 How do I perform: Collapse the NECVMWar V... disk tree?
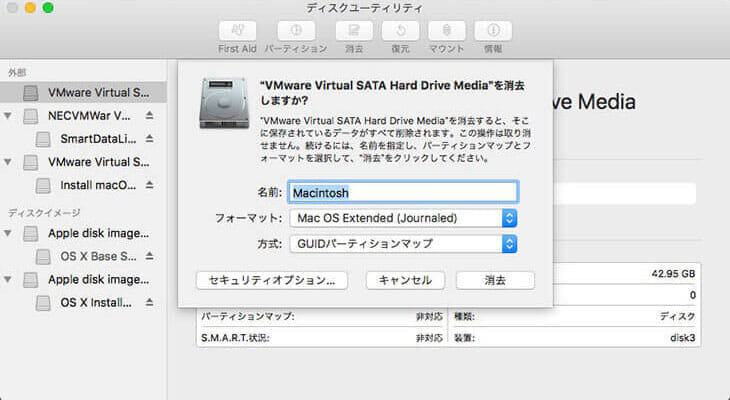tap(8, 115)
